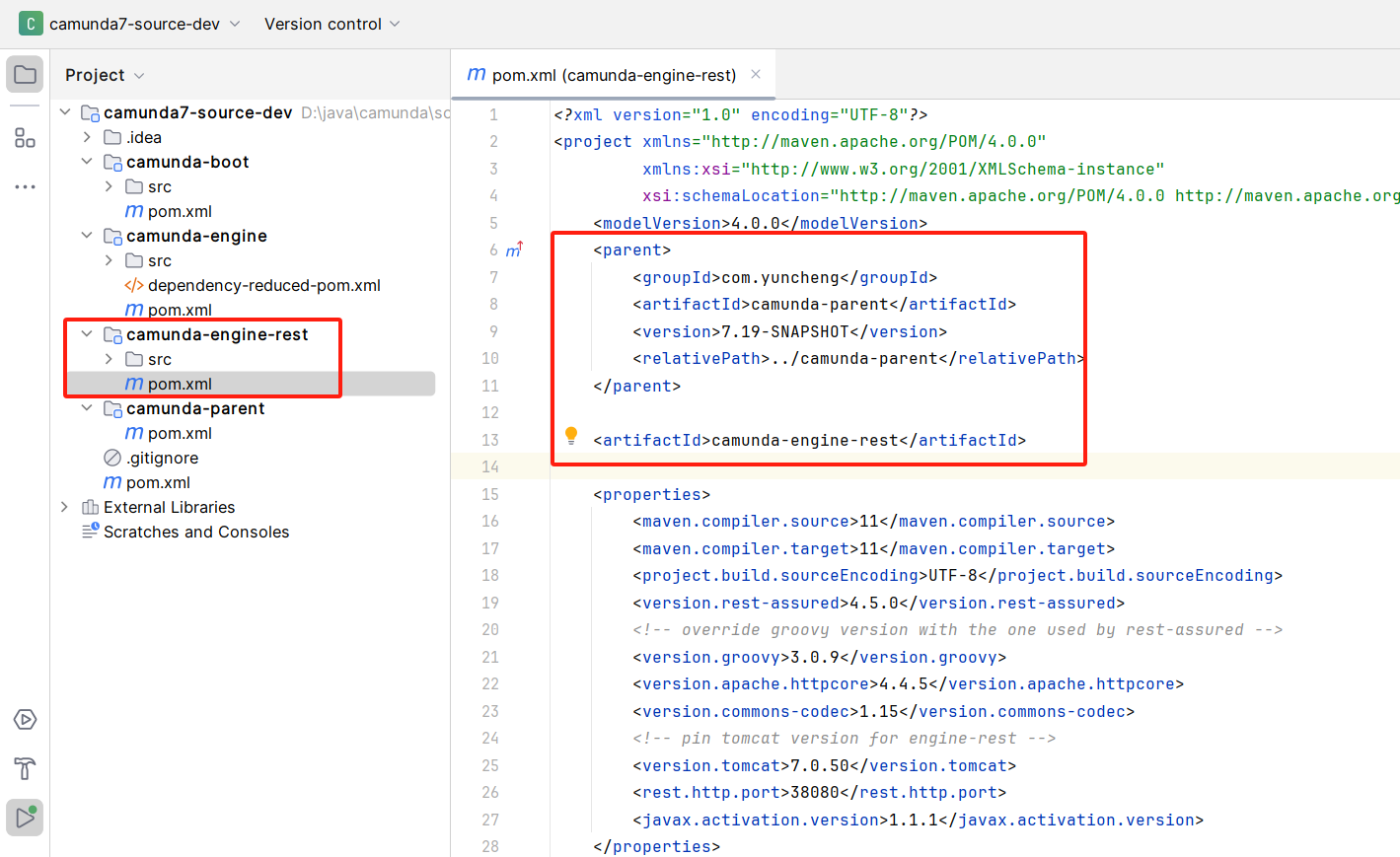Image resolution: width=1400 pixels, height=857 pixels.
Task: Select pom.xml under camunda-engine-rest
Action: [x=180, y=384]
